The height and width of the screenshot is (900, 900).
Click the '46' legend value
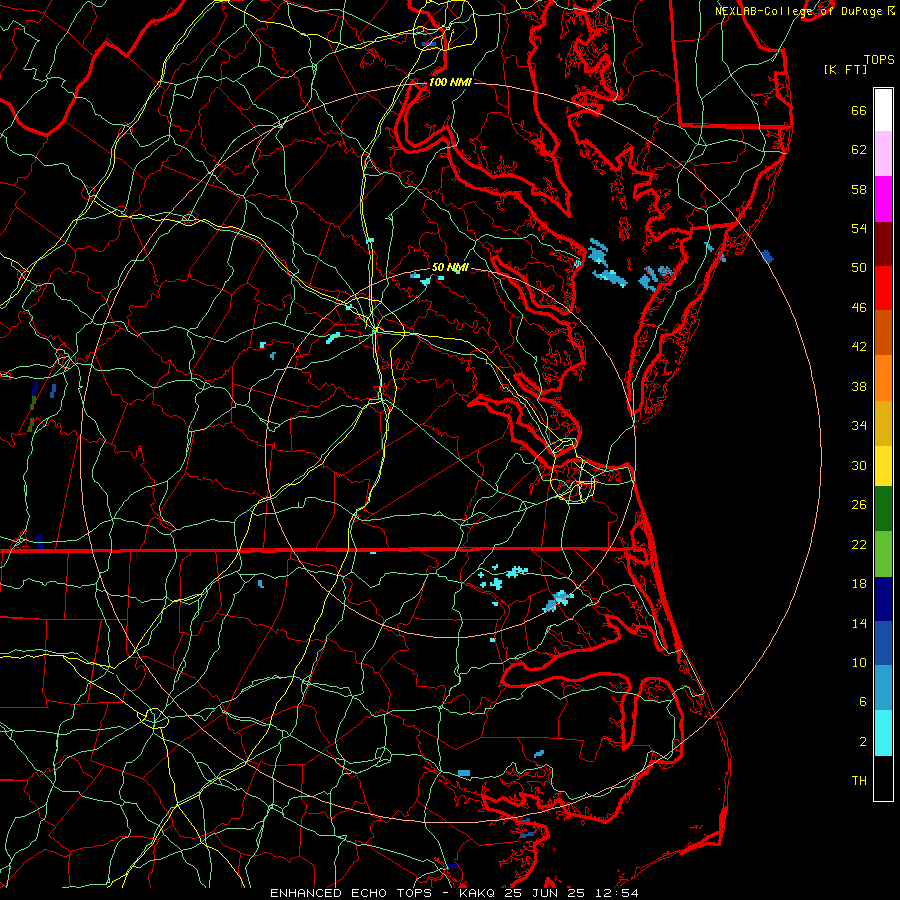[859, 308]
